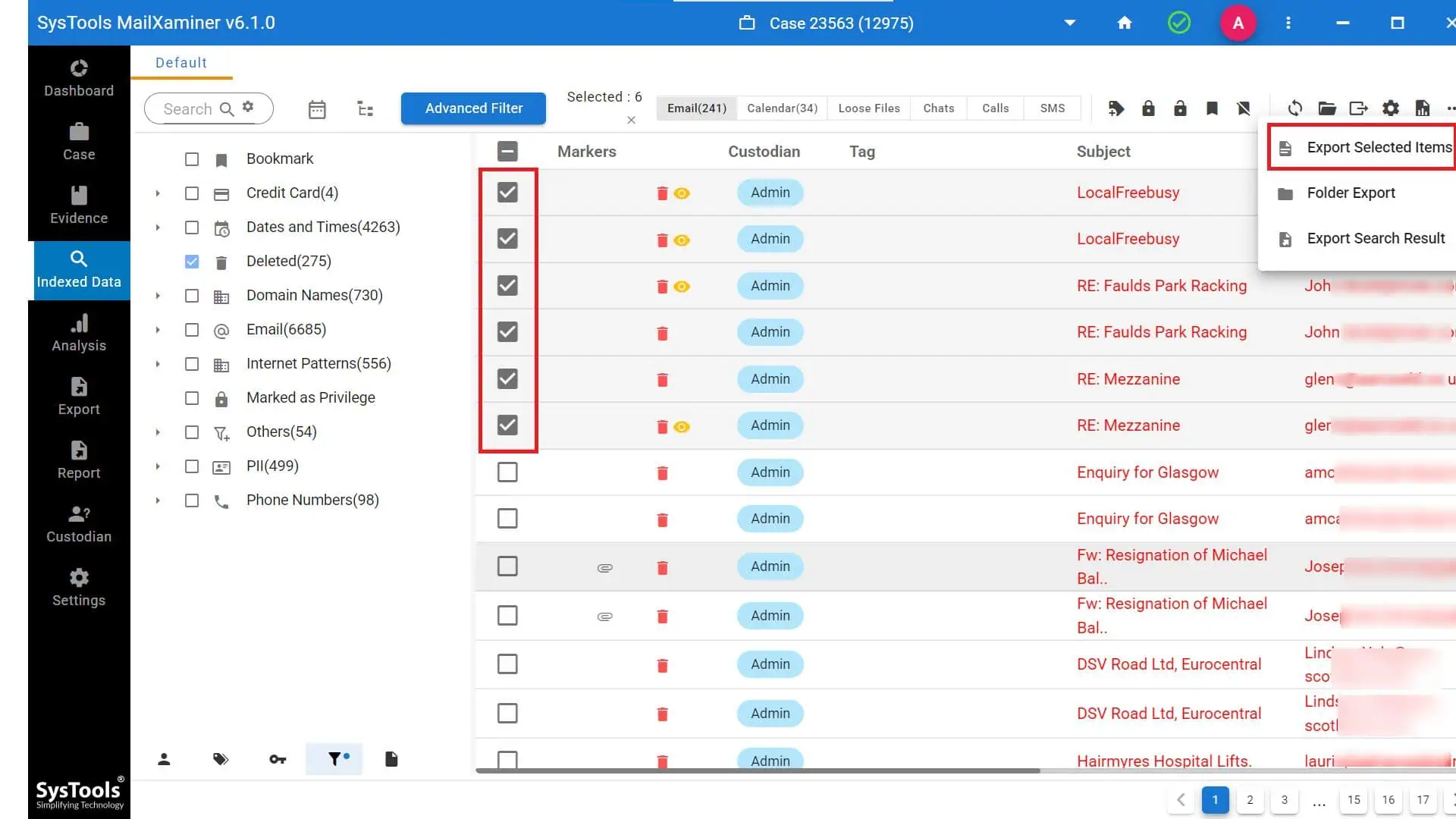Click the key icon at bottom panel
This screenshot has height=819, width=1456.
pyautogui.click(x=278, y=759)
